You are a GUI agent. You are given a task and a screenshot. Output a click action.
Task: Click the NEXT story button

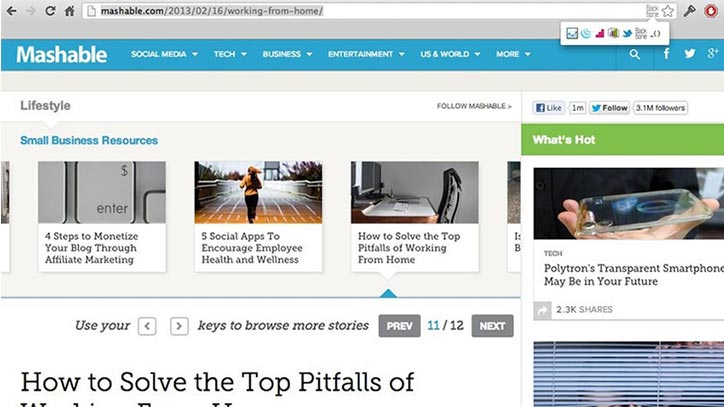[x=492, y=326]
